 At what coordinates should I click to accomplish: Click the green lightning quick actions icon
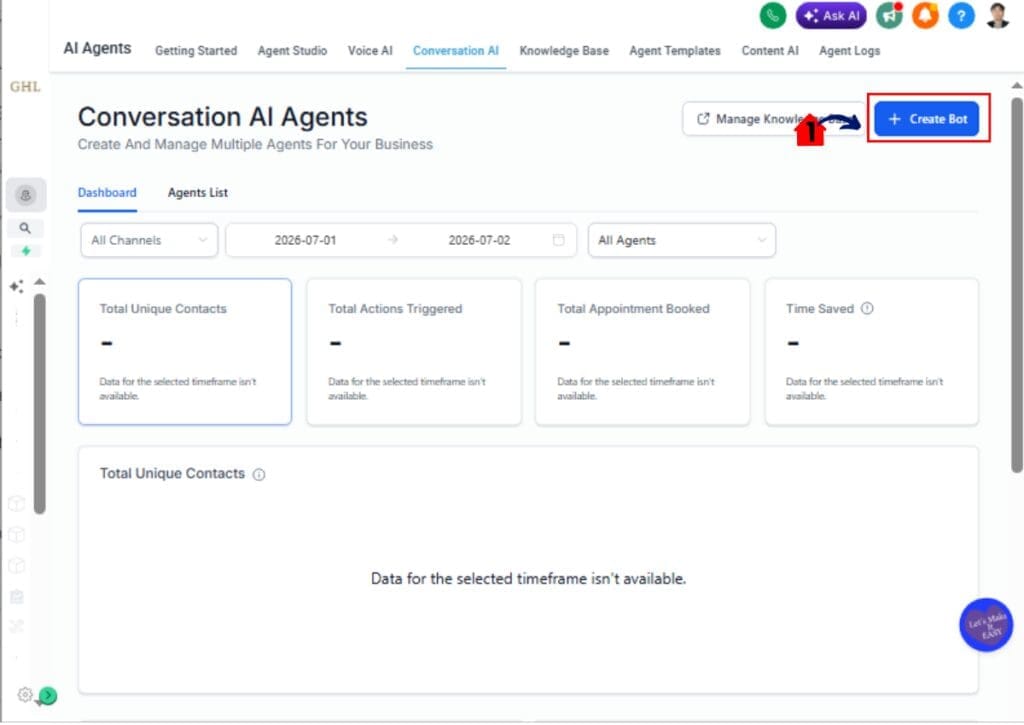point(26,251)
